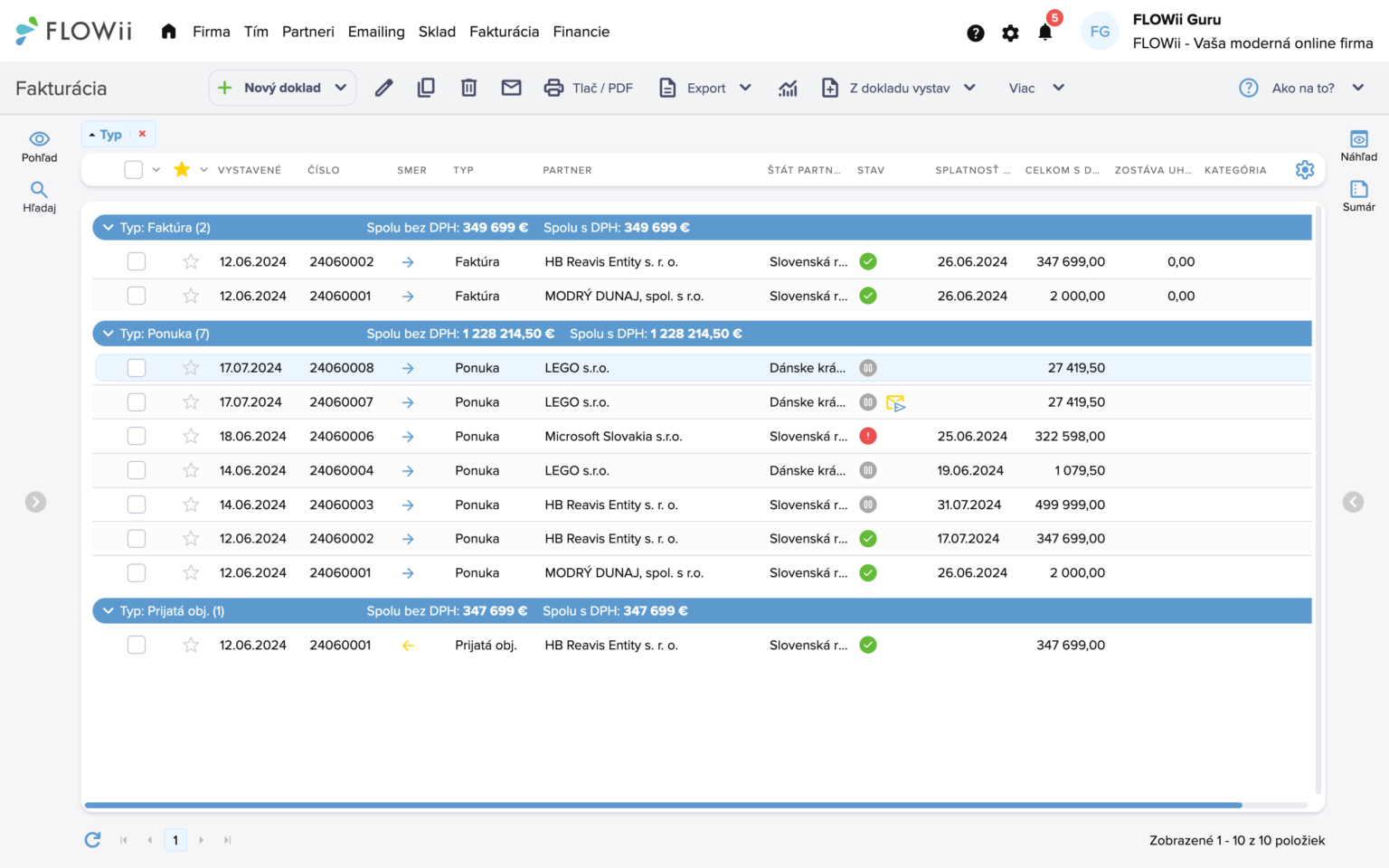Viewport: 1389px width, 868px height.
Task: Toggle the select-all checkbox in header
Action: coord(134,170)
